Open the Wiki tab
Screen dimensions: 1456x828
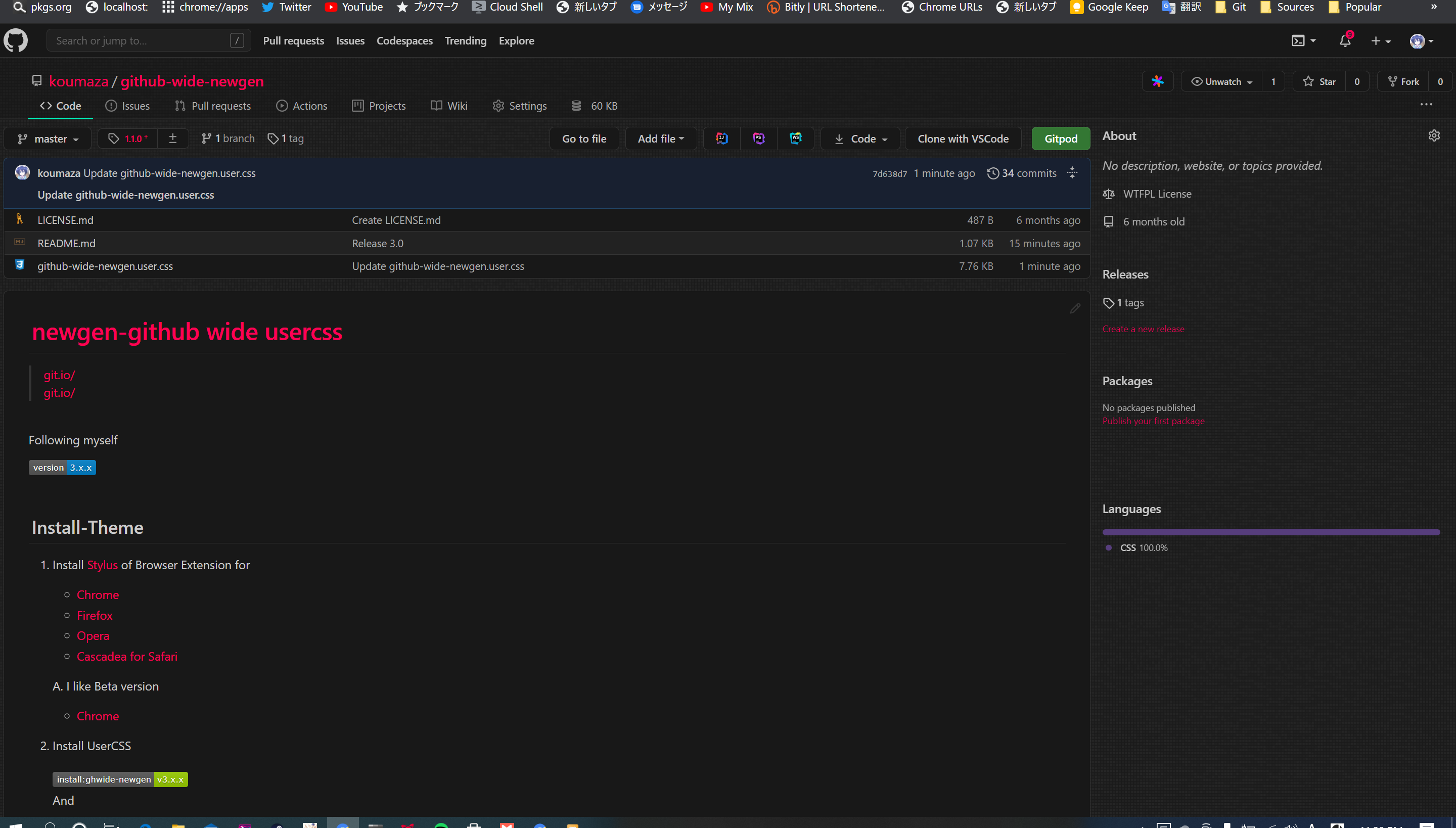click(x=449, y=106)
